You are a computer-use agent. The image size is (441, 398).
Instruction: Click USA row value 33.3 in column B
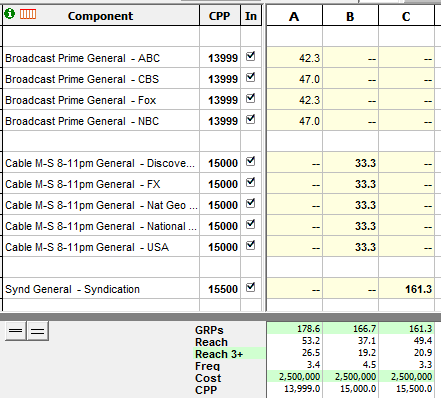point(365,247)
